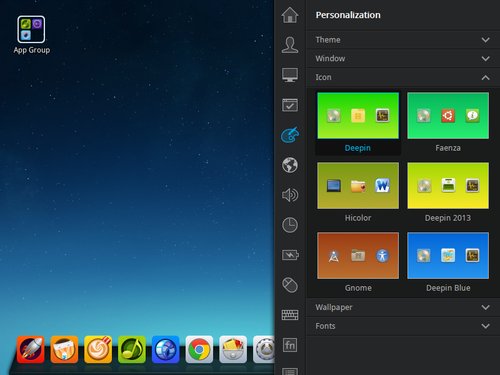Open the Network globe icon
500x375 pixels.
pos(290,165)
